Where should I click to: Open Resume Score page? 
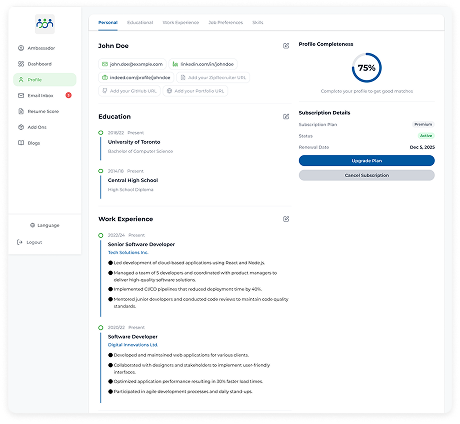coord(45,111)
